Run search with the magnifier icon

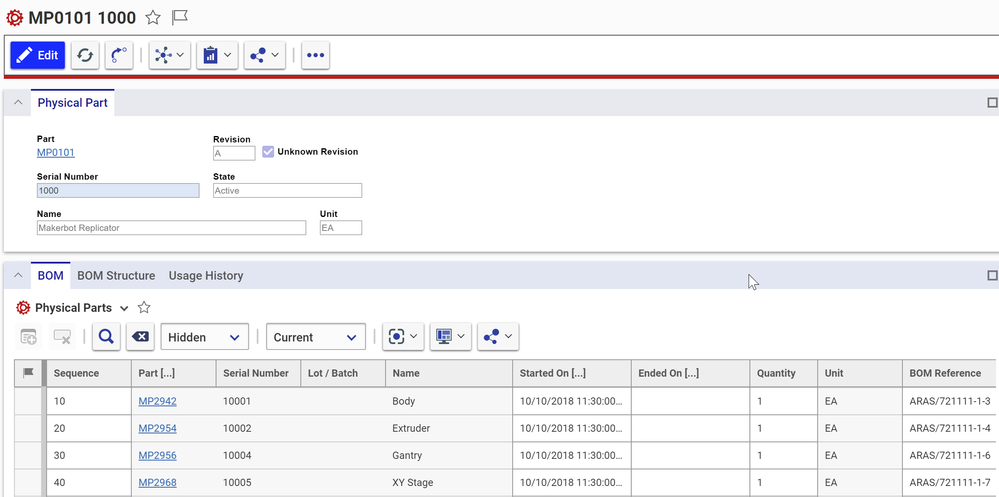pyautogui.click(x=106, y=338)
